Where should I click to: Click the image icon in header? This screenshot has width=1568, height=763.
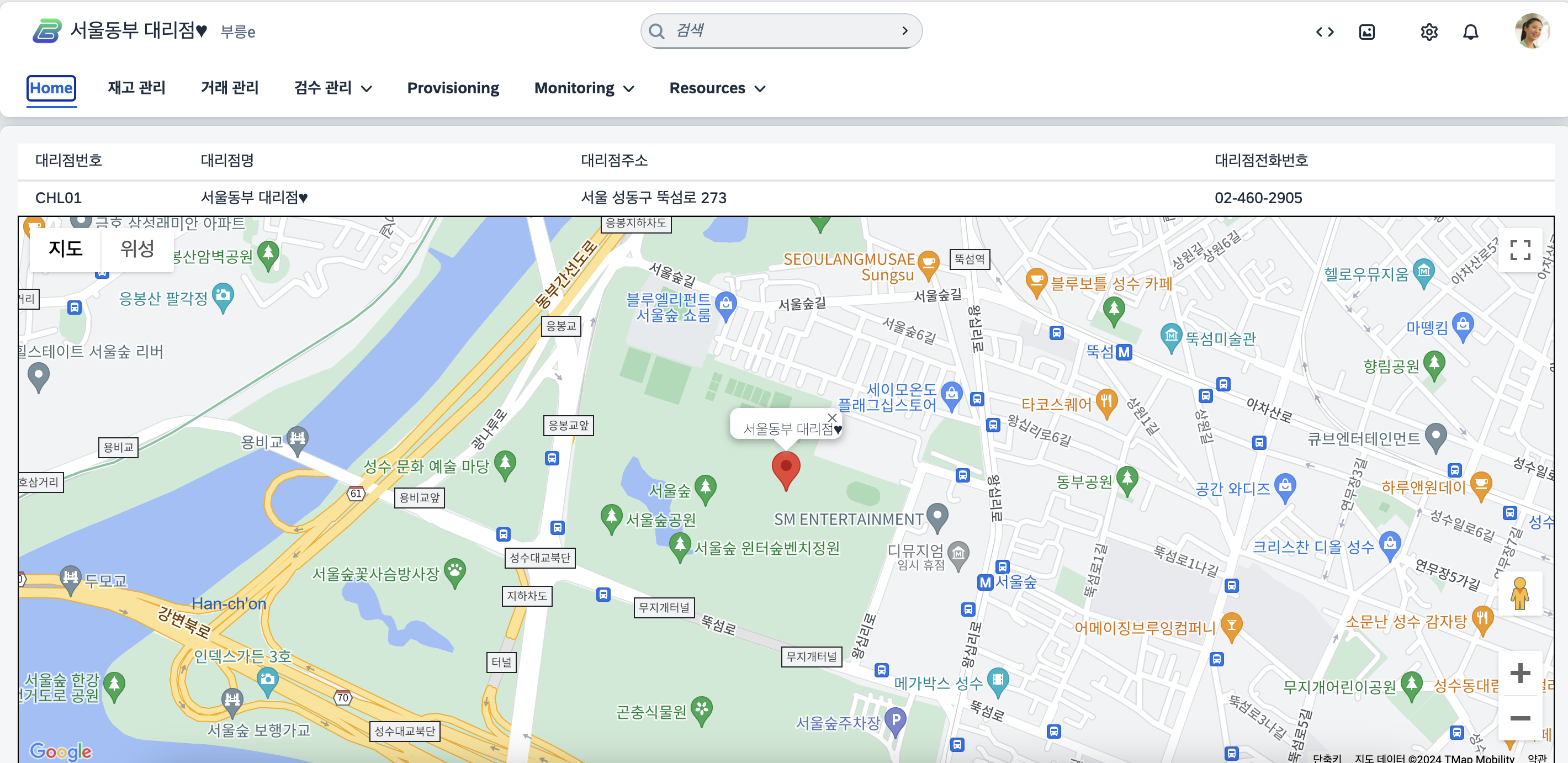coord(1366,31)
